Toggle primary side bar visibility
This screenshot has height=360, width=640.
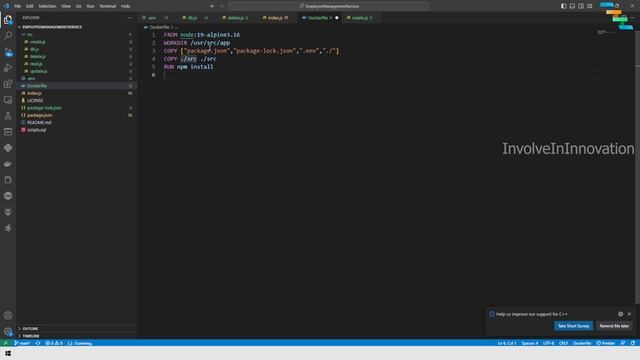click(x=564, y=6)
